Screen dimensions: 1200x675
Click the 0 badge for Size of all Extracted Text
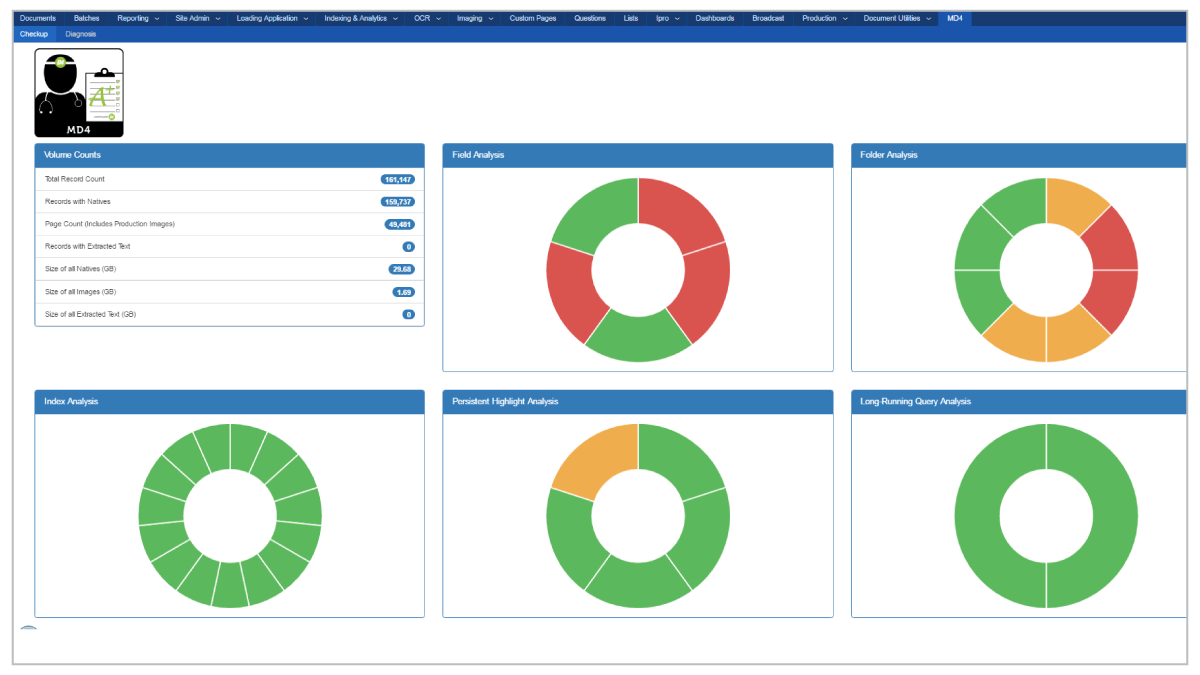point(409,314)
